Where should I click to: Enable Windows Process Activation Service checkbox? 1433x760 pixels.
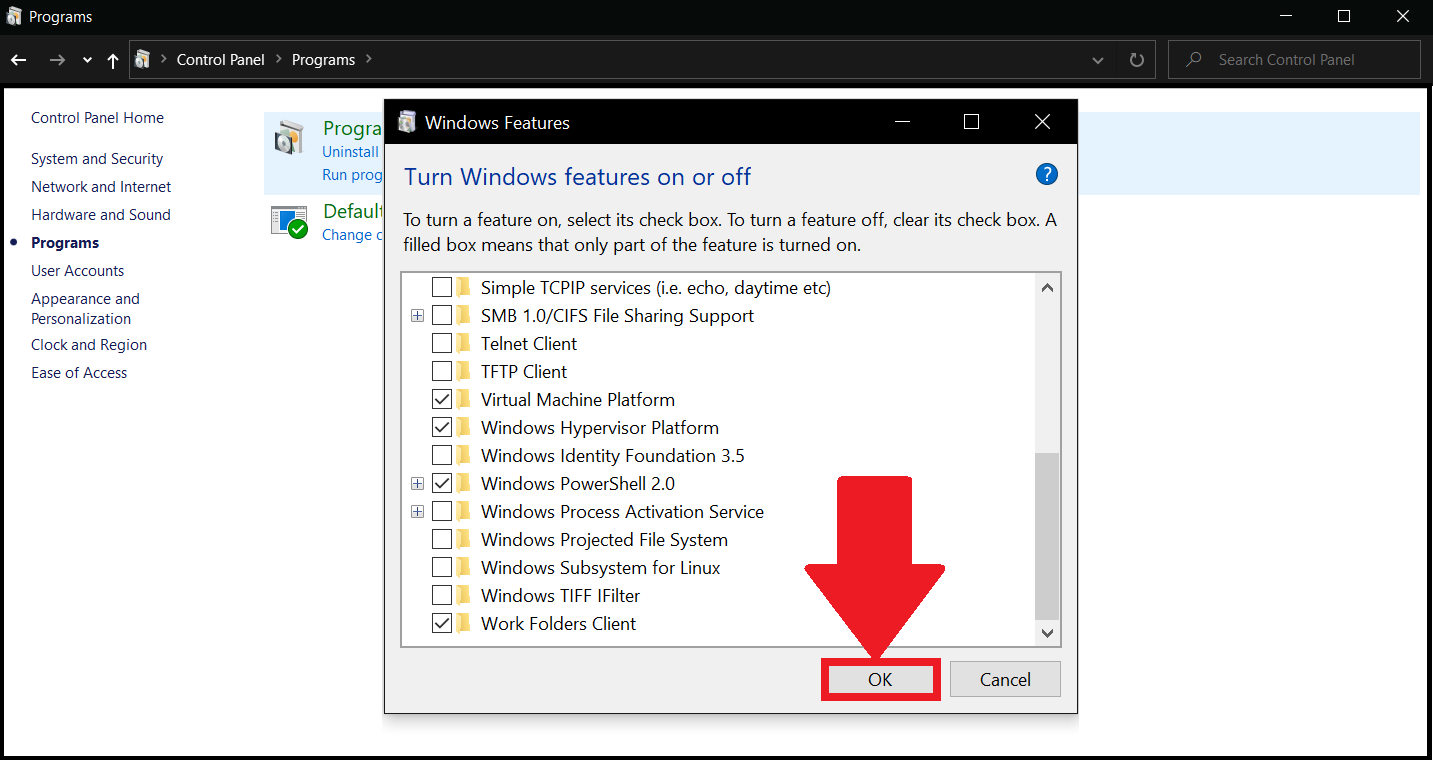point(442,512)
